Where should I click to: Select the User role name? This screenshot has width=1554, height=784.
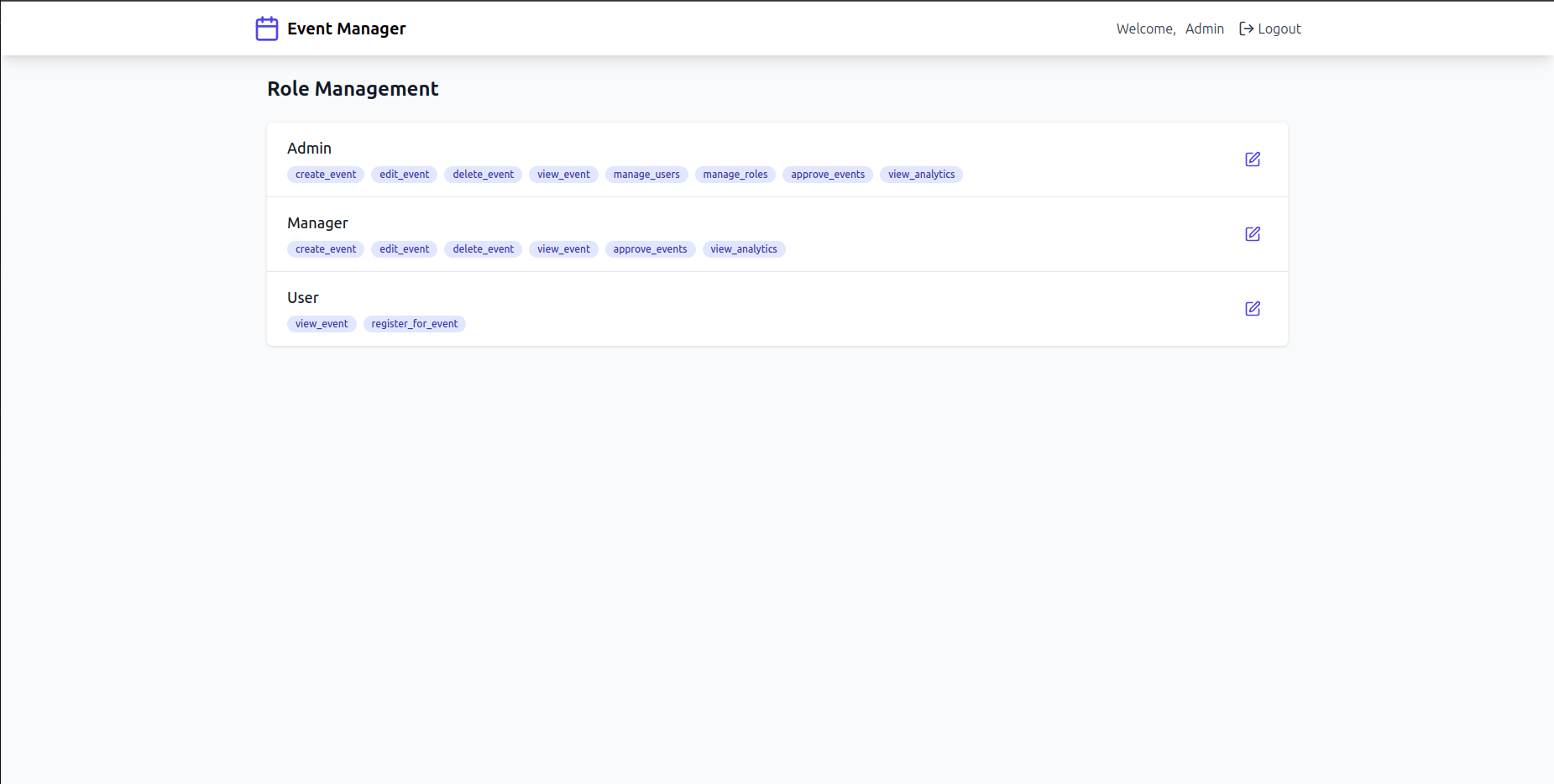point(303,298)
